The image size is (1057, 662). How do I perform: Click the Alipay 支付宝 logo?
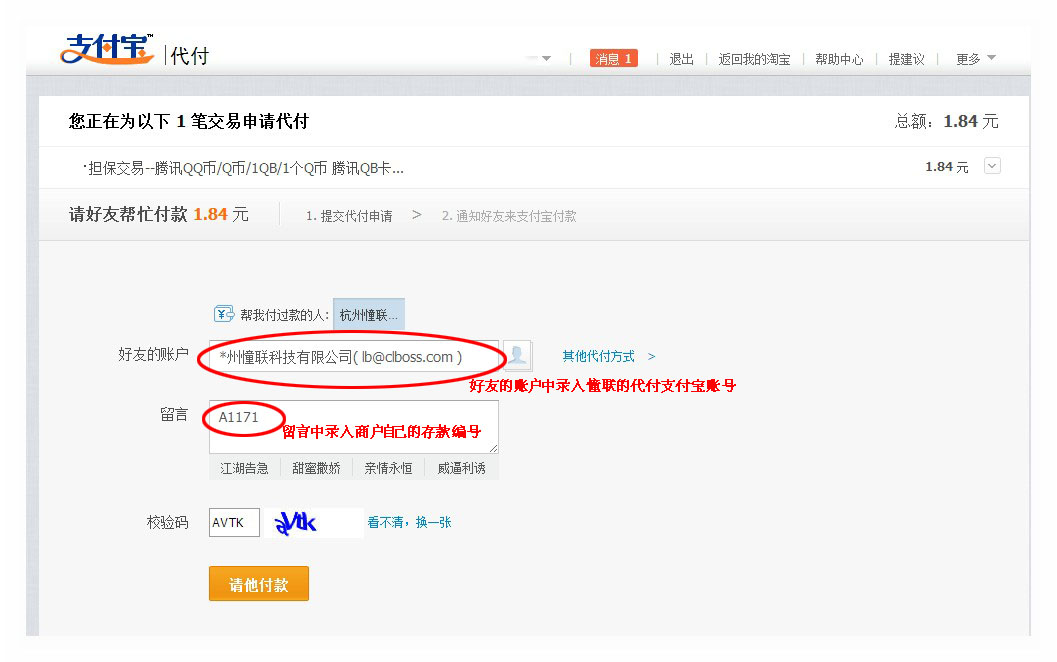pyautogui.click(x=107, y=49)
